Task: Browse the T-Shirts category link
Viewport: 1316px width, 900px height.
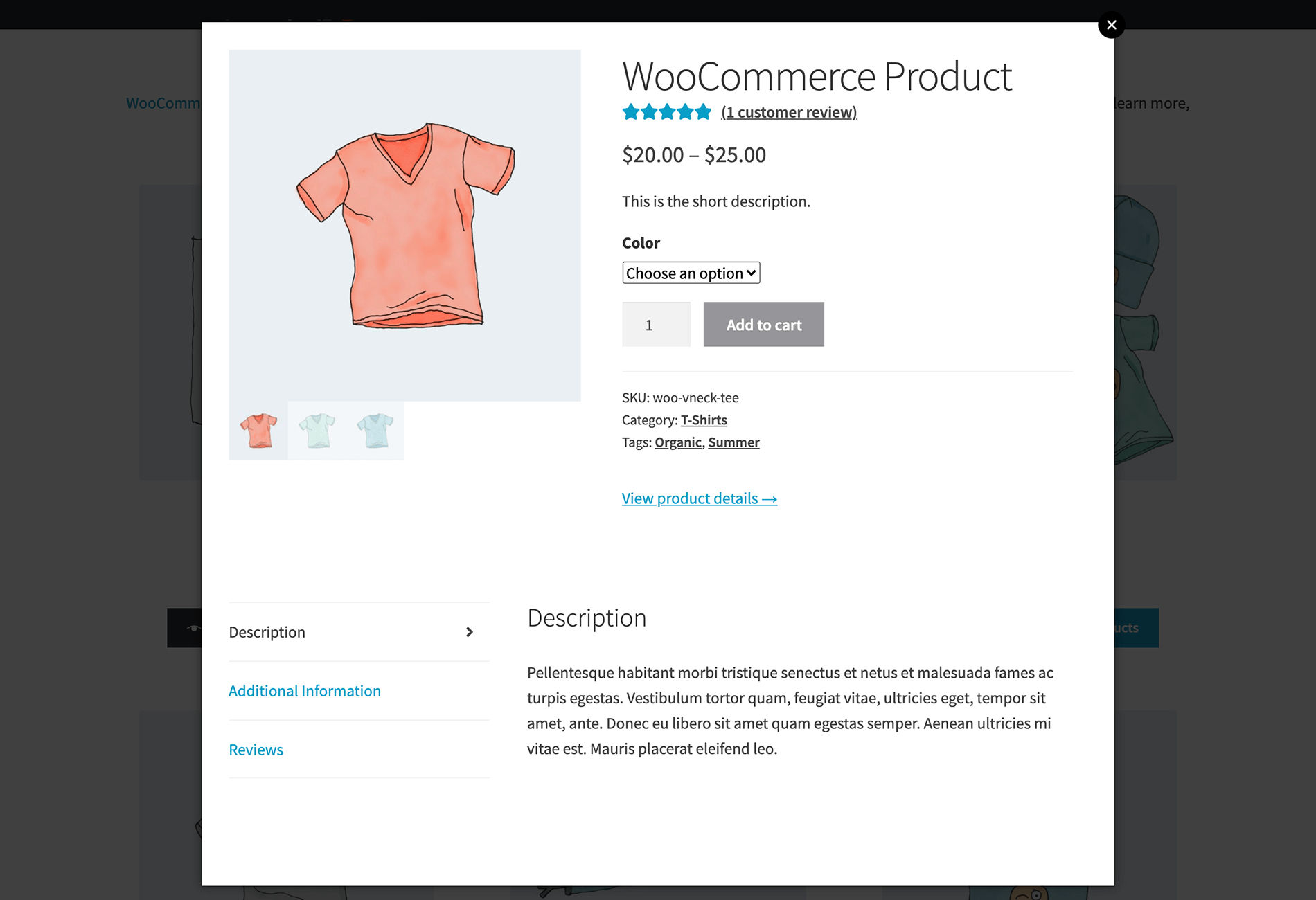Action: [703, 420]
